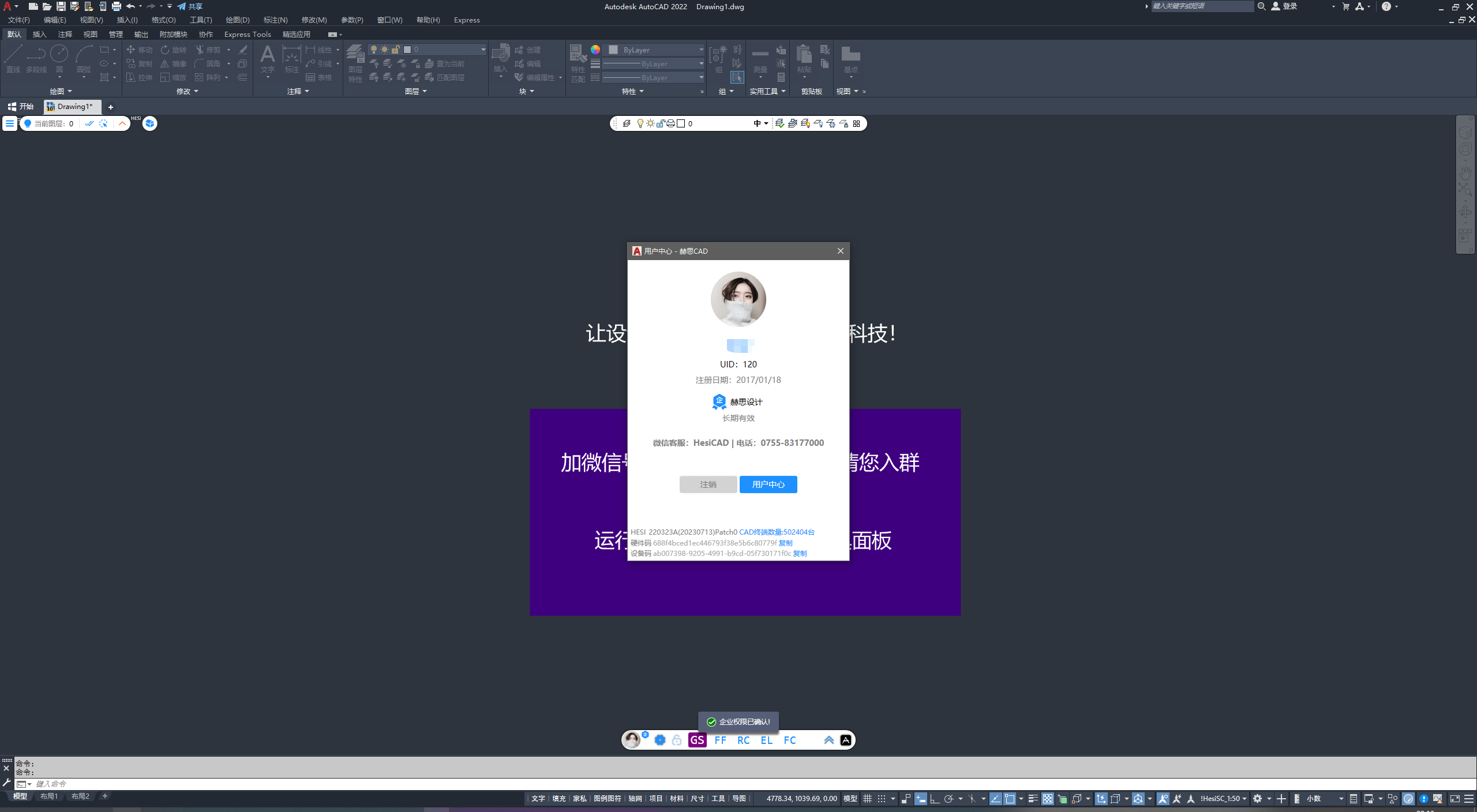This screenshot has width=1477, height=812.
Task: Click the user avatar in HesiCAD bar
Action: pos(632,740)
